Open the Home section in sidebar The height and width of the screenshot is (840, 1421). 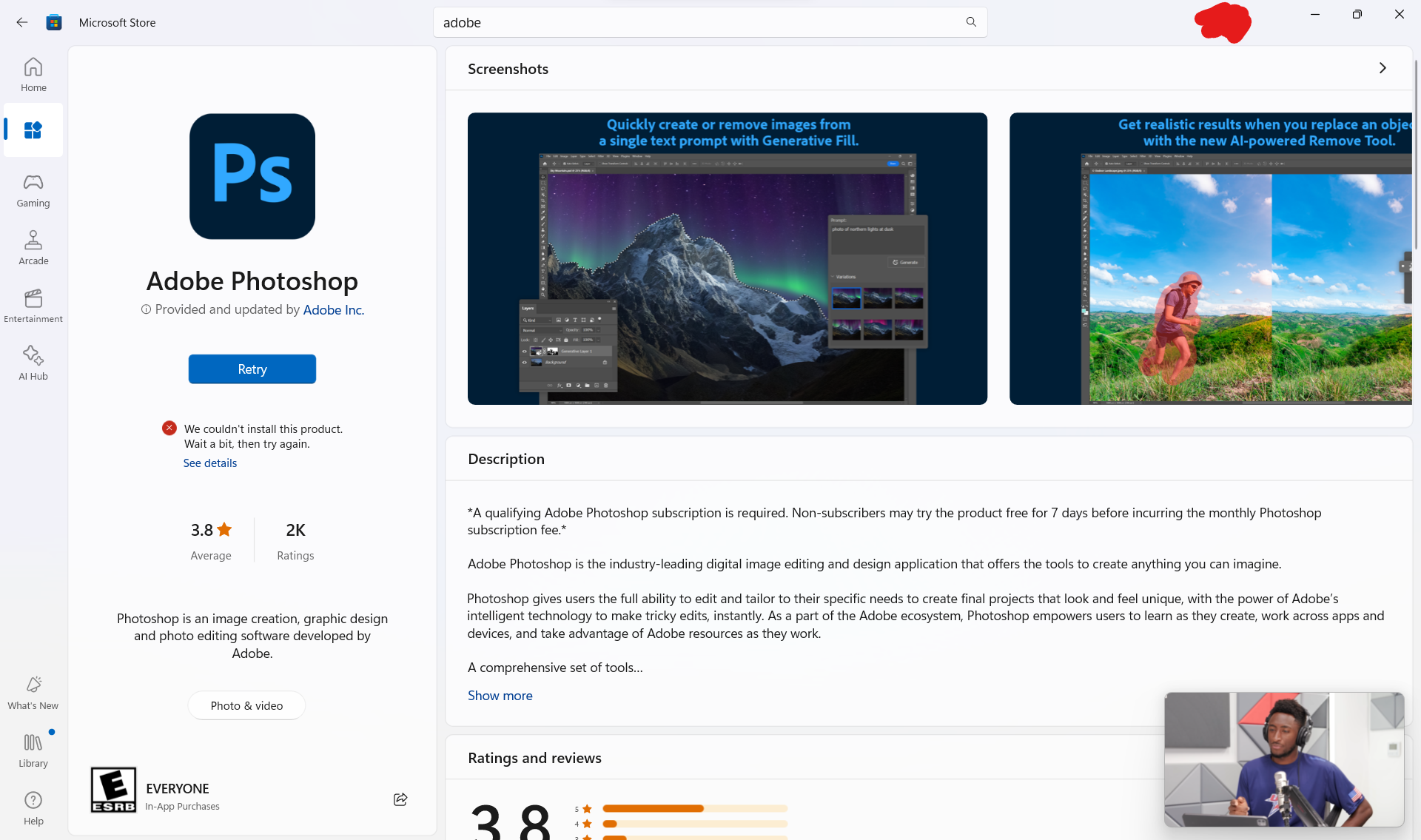point(33,74)
